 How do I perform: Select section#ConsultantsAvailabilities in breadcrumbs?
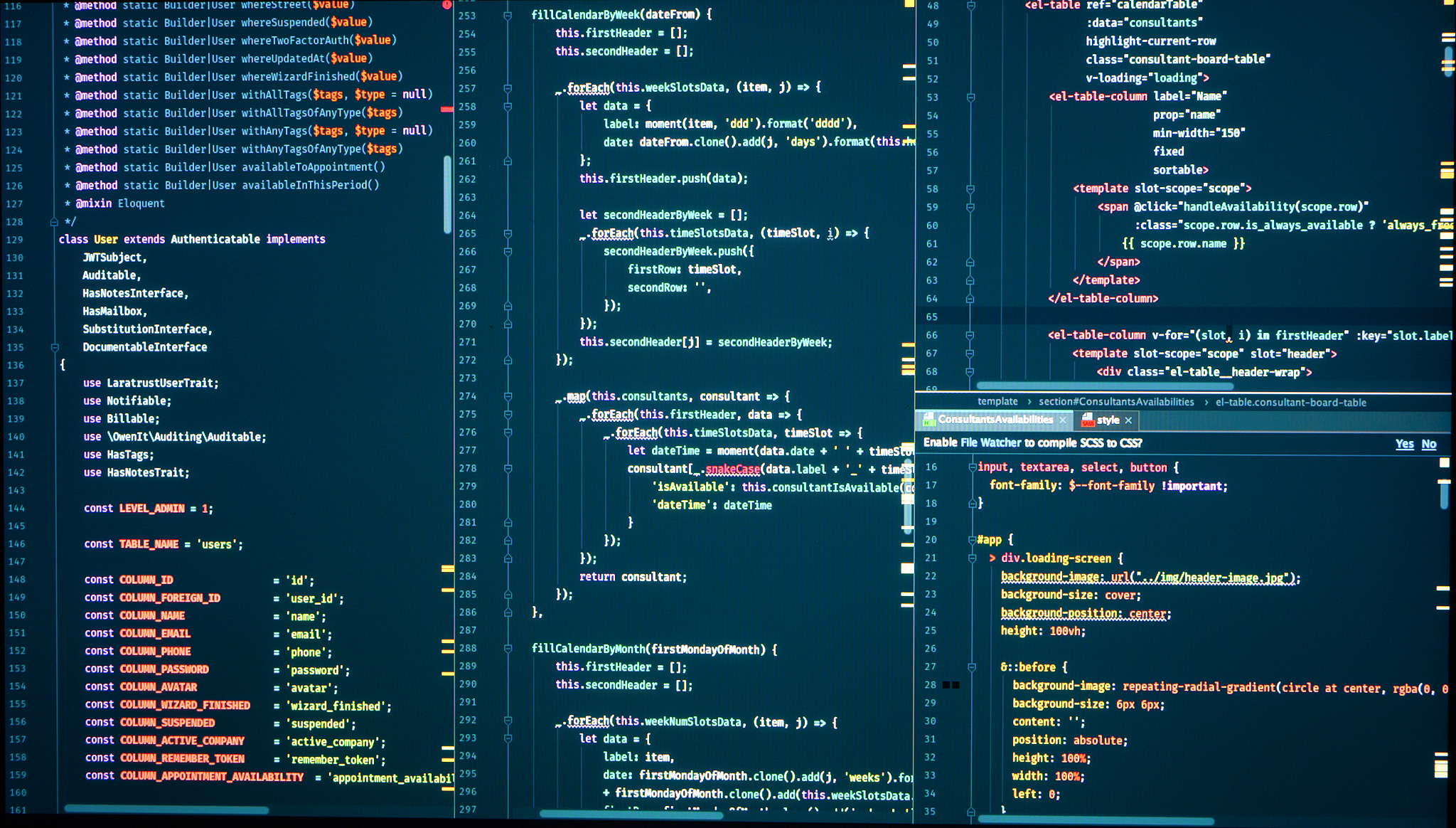[x=1116, y=402]
